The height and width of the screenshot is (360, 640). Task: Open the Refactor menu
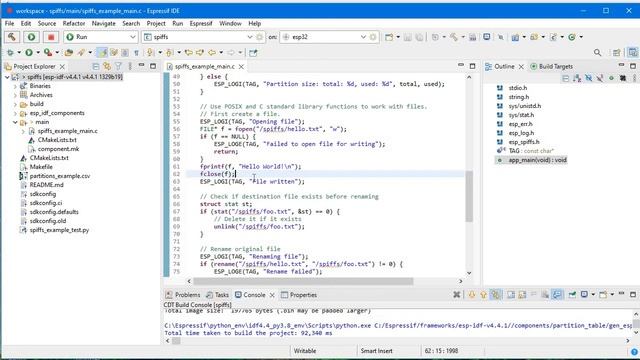[x=74, y=24]
